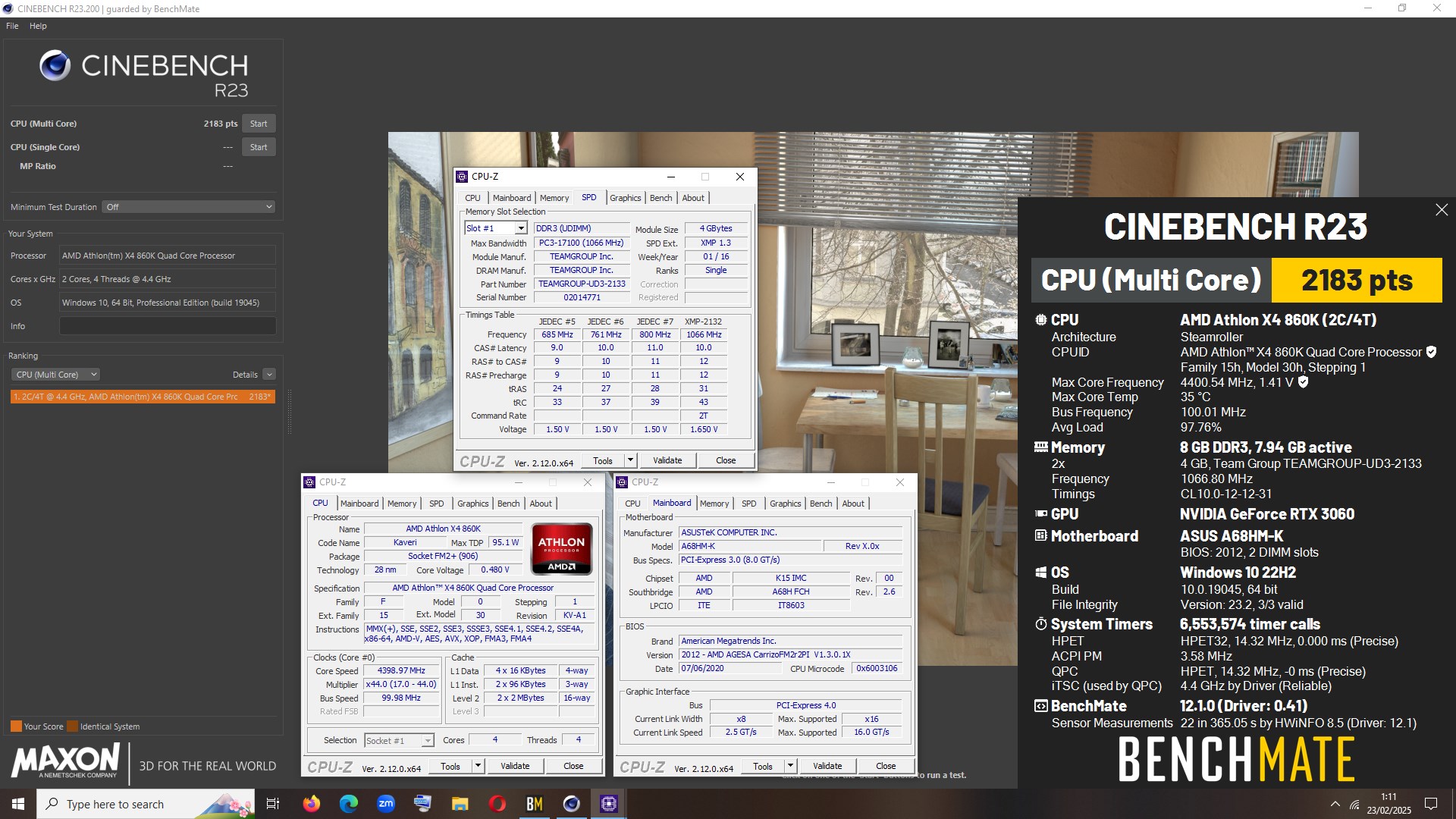This screenshot has width=1456, height=819.
Task: Open Zoom app in taskbar
Action: 386,804
